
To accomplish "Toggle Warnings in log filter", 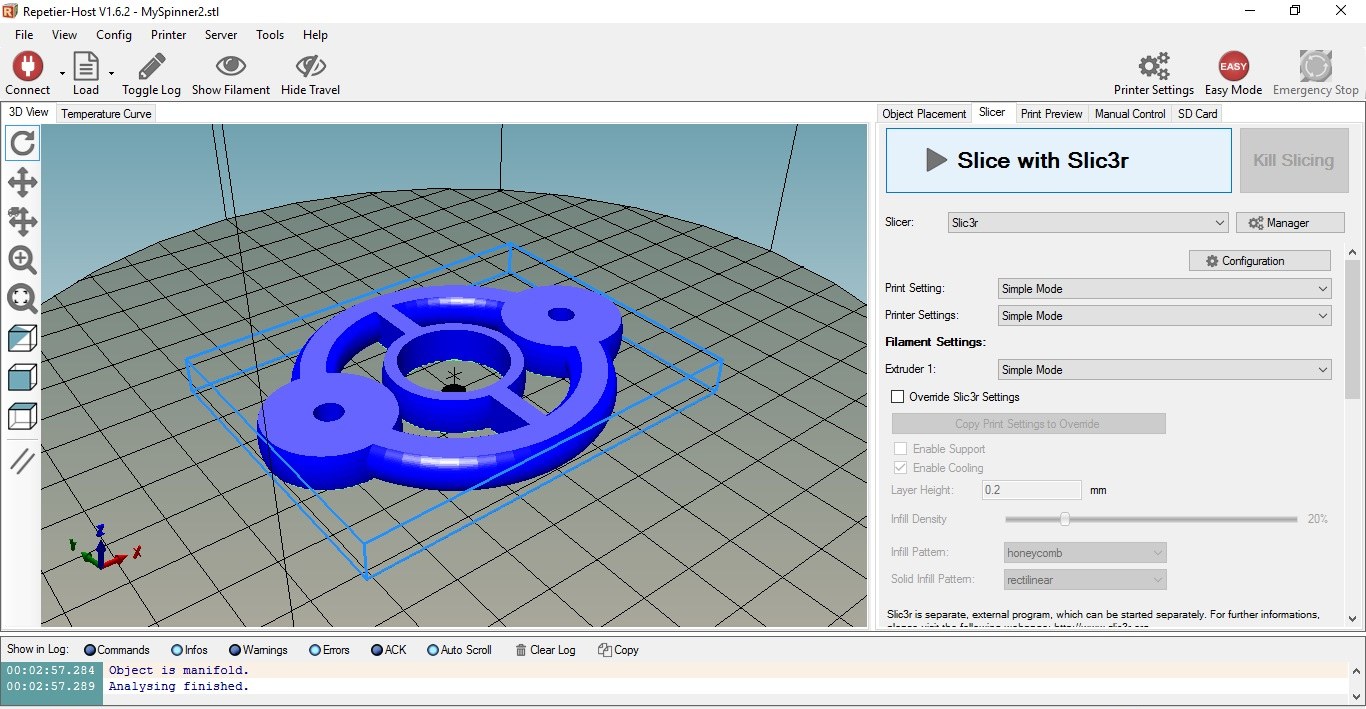I will click(x=258, y=650).
